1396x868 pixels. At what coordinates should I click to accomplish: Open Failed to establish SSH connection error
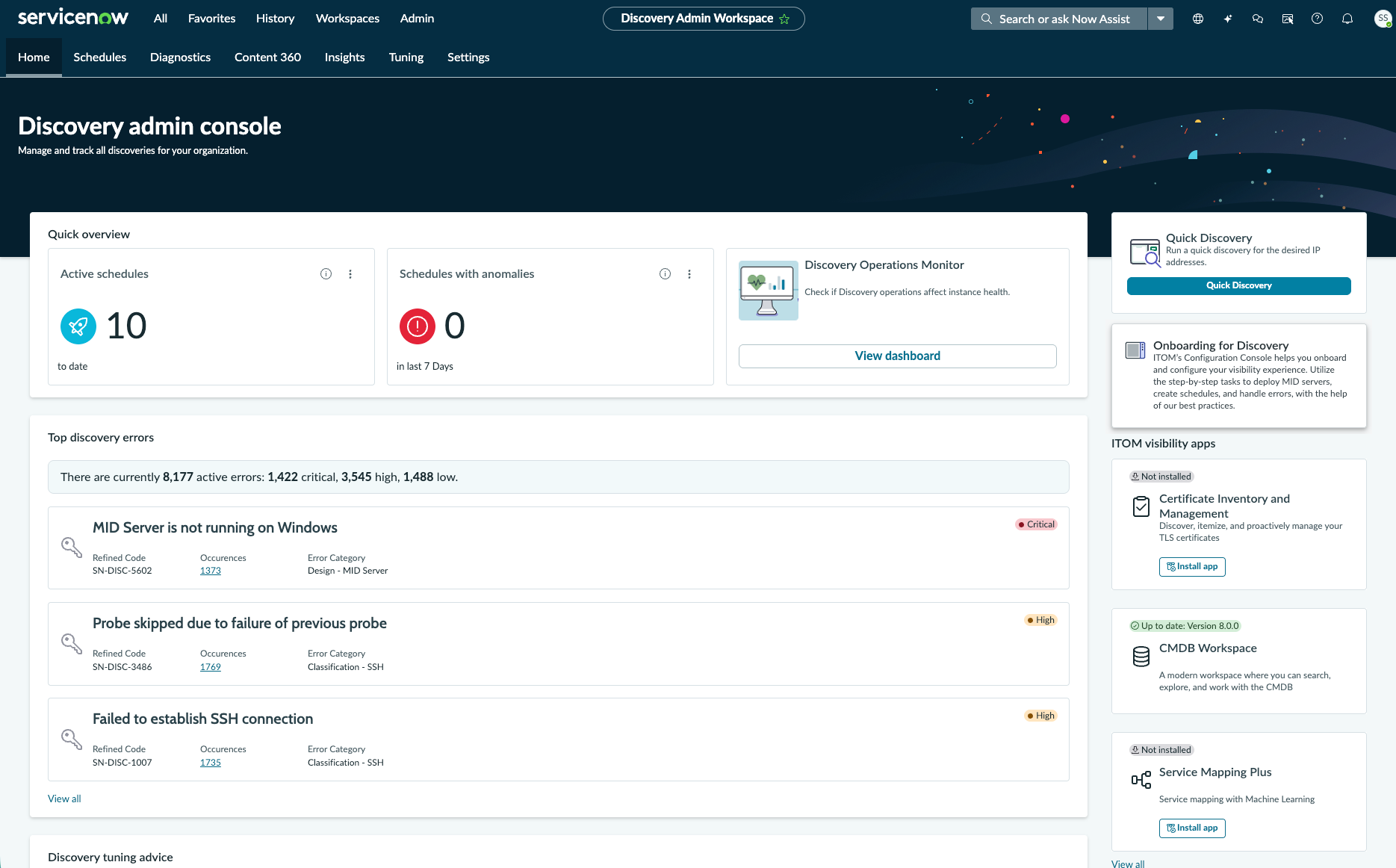point(203,719)
